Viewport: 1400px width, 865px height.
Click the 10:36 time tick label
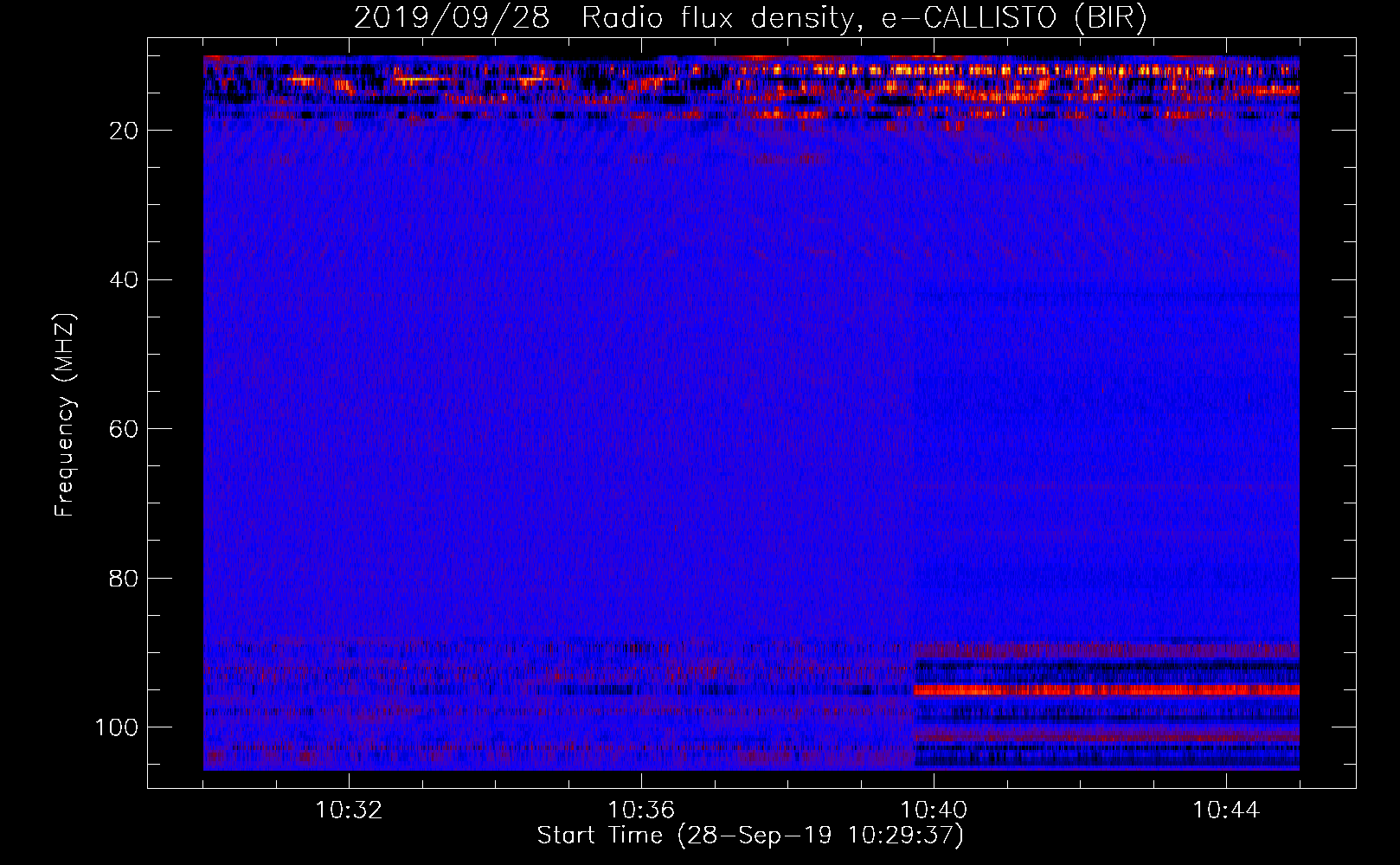641,811
